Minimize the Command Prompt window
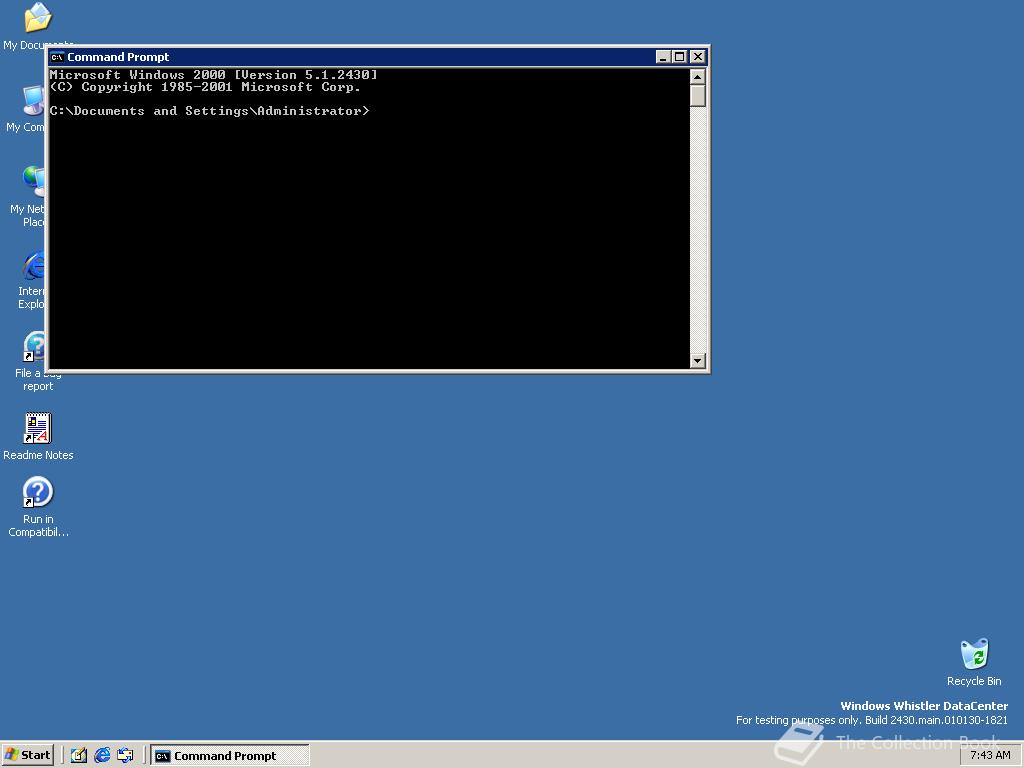1024x768 pixels. 663,57
